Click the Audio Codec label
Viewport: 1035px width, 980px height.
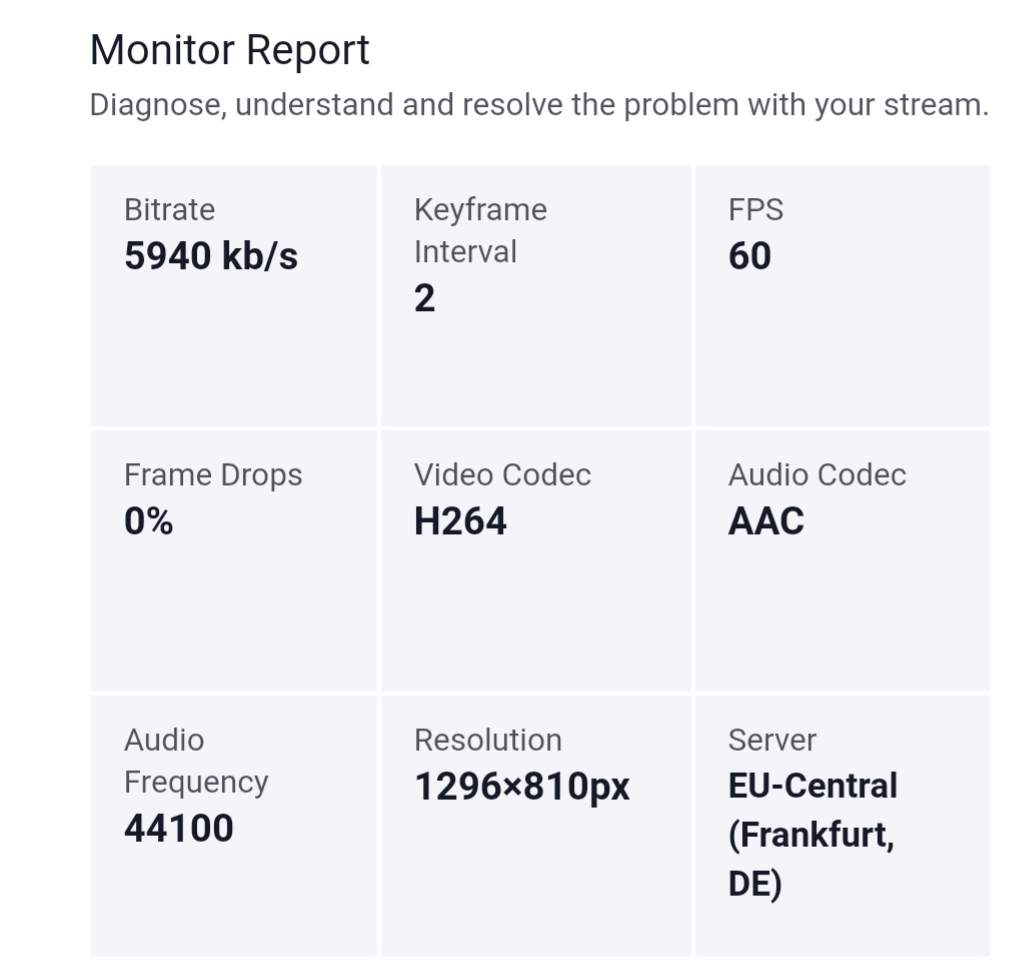817,475
